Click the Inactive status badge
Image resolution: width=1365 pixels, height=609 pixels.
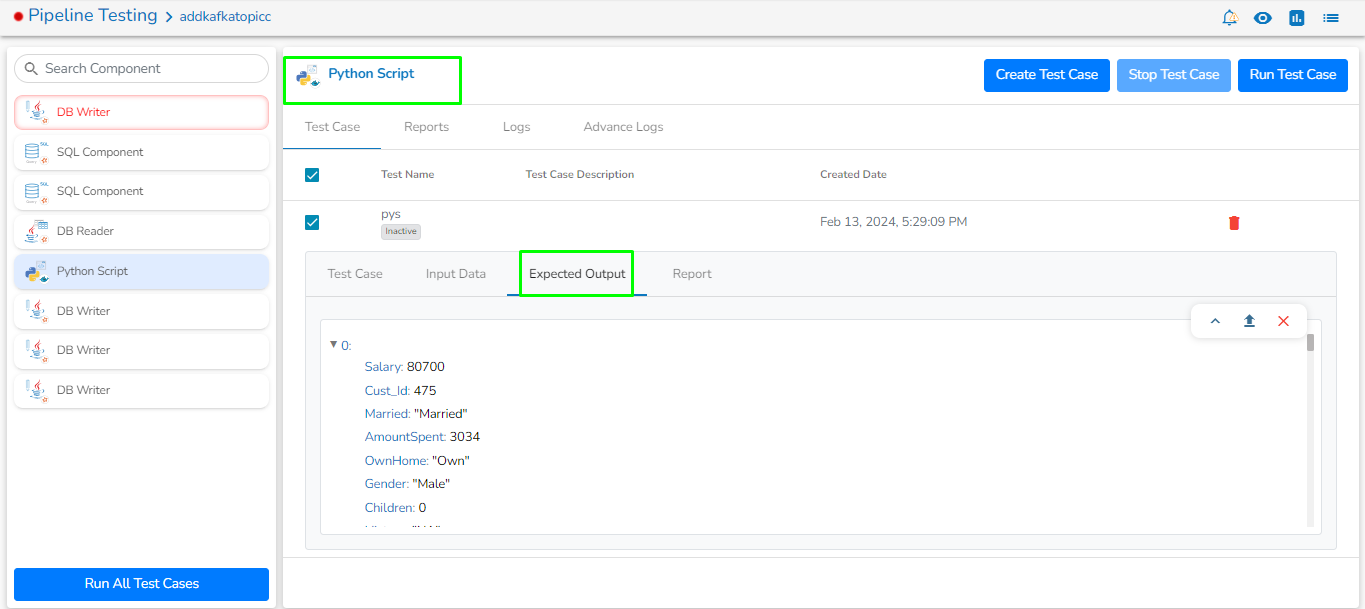pyautogui.click(x=401, y=231)
